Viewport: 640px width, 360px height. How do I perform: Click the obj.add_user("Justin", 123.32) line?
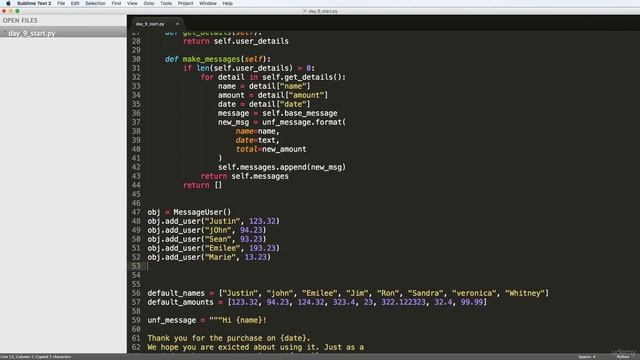click(213, 221)
